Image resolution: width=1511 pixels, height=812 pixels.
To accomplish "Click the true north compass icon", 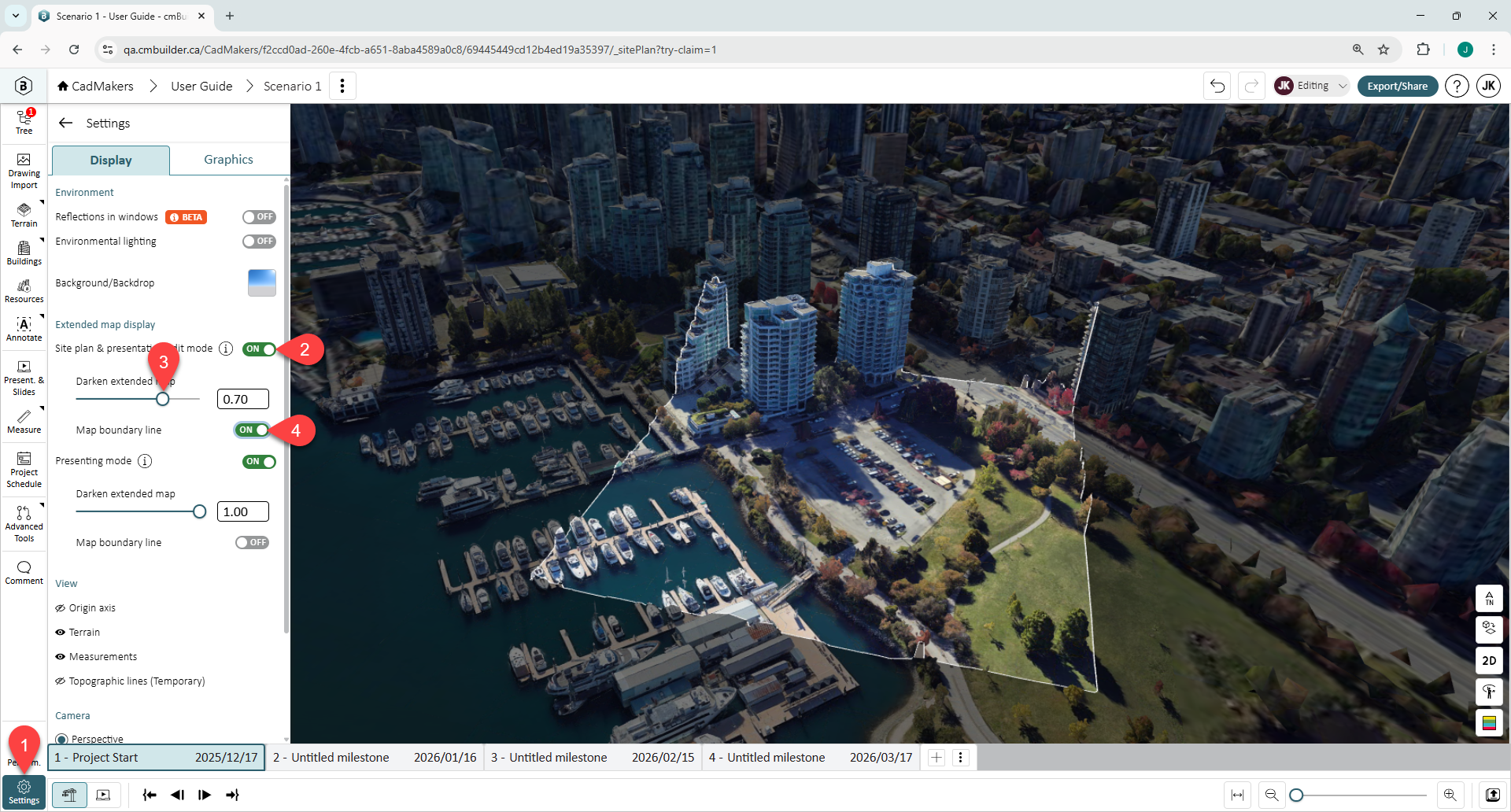I will [x=1489, y=599].
